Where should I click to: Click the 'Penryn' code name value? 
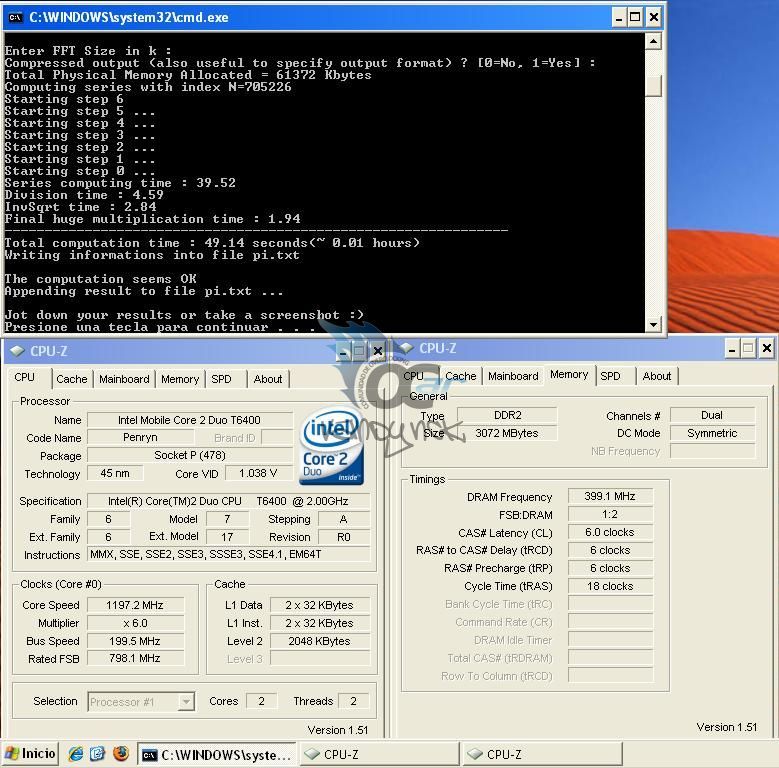coord(140,438)
